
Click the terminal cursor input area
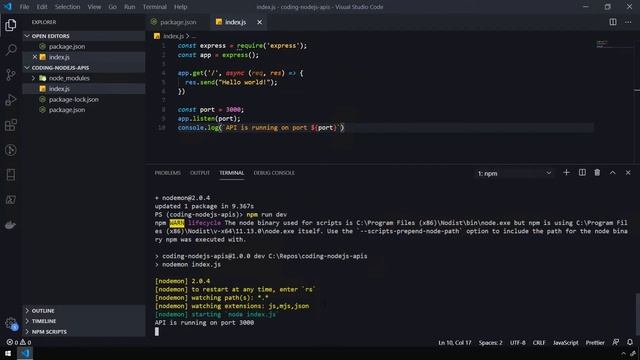pos(157,331)
